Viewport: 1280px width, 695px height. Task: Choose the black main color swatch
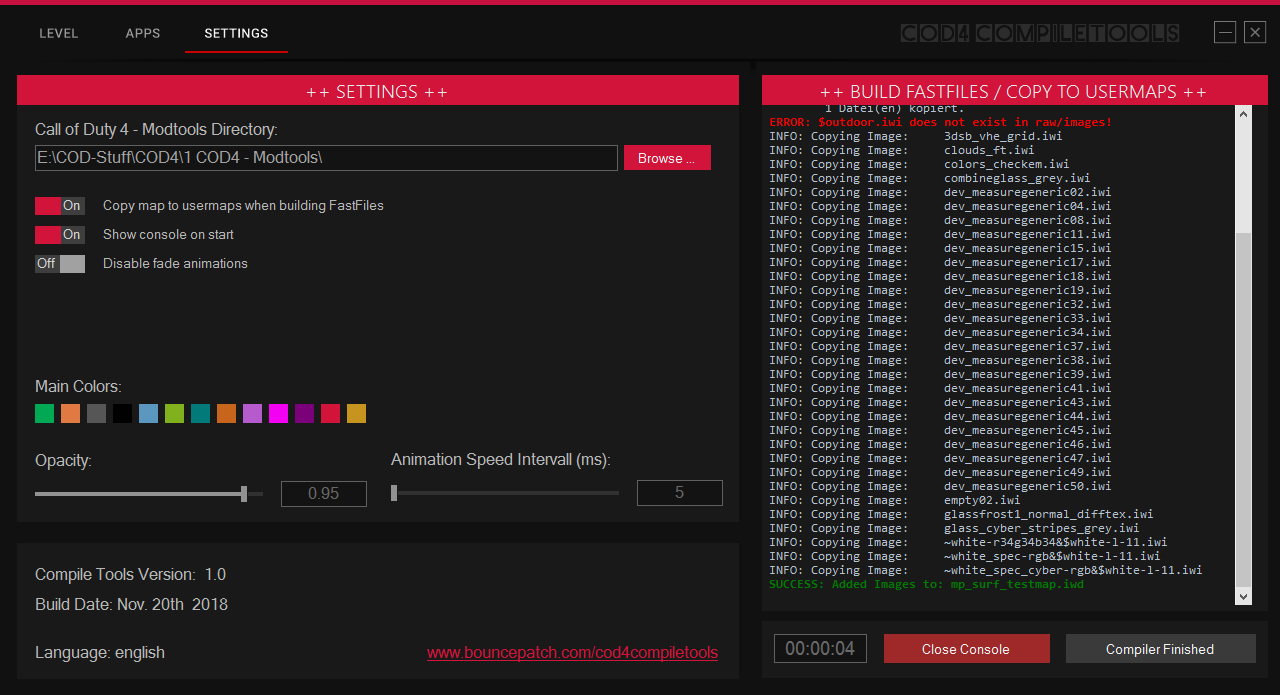pos(122,414)
